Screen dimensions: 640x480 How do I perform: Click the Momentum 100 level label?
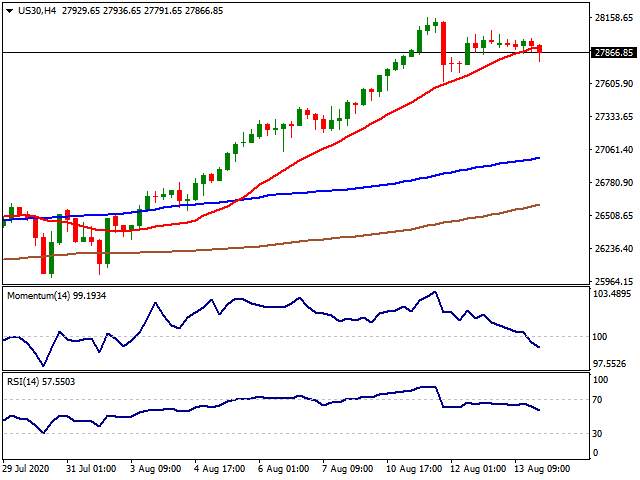coord(599,337)
